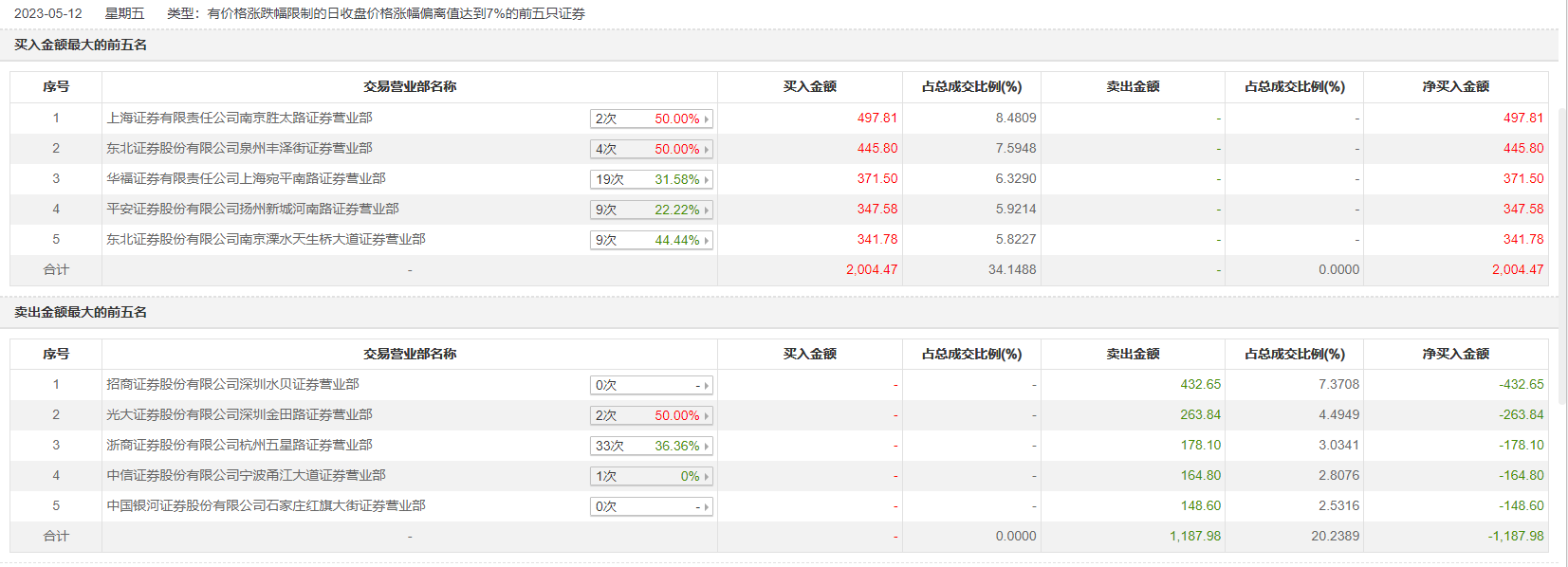Click the arrow in 中国银河证券's 0次 box
Image resolution: width=1568 pixels, height=567 pixels.
tap(707, 507)
